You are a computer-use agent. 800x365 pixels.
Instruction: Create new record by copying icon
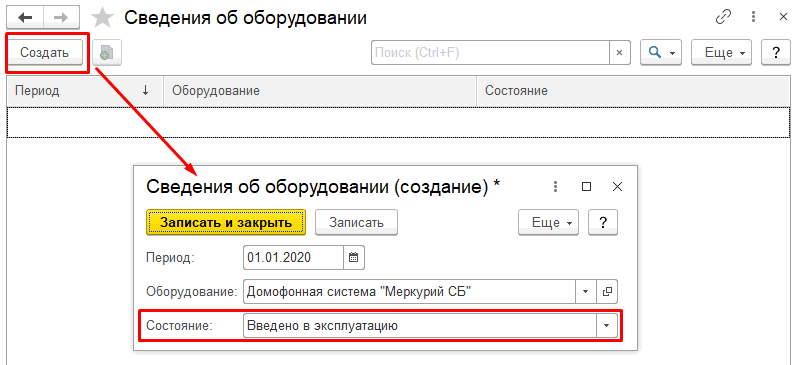click(x=107, y=53)
